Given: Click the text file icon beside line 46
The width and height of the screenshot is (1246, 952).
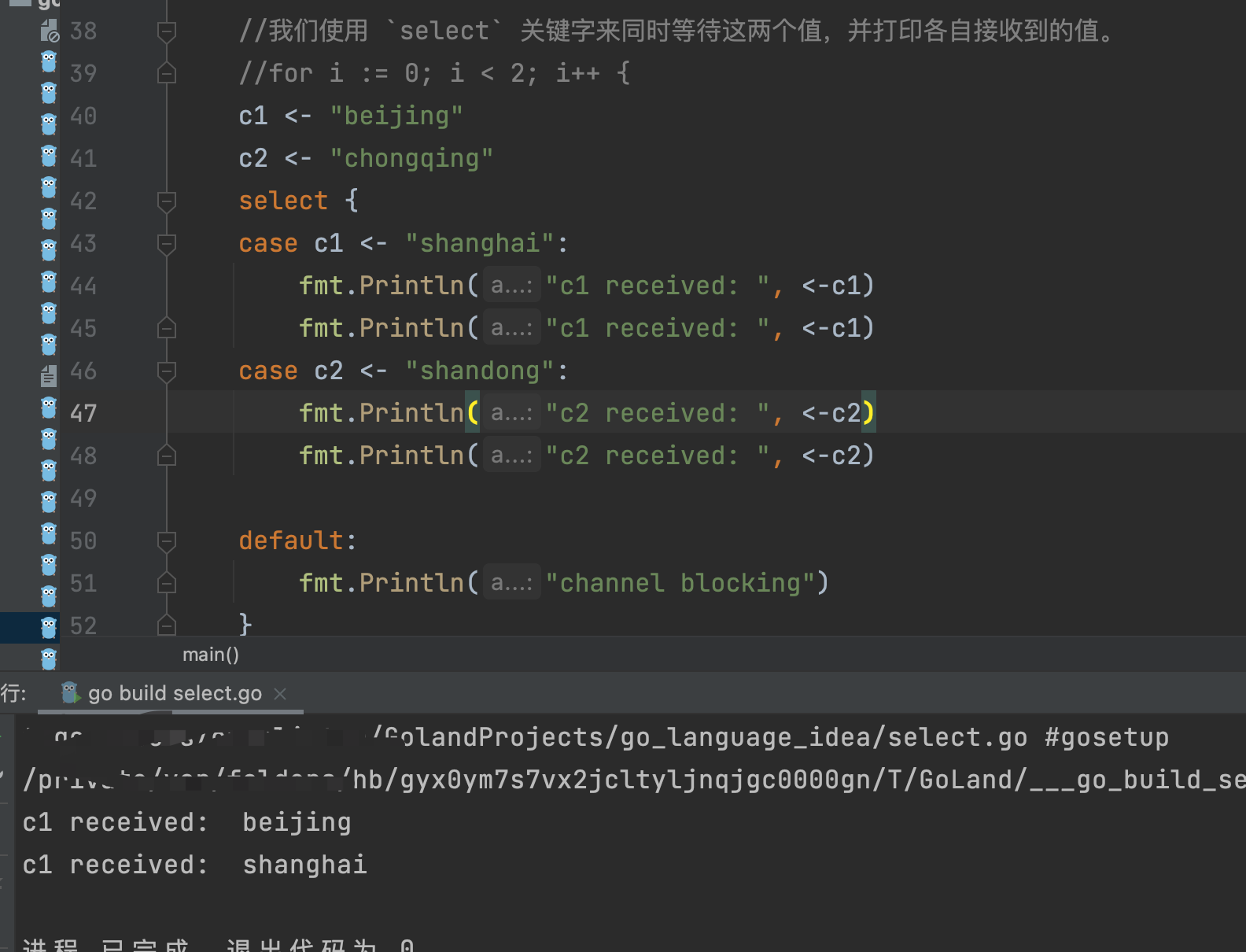Looking at the screenshot, I should (x=49, y=375).
